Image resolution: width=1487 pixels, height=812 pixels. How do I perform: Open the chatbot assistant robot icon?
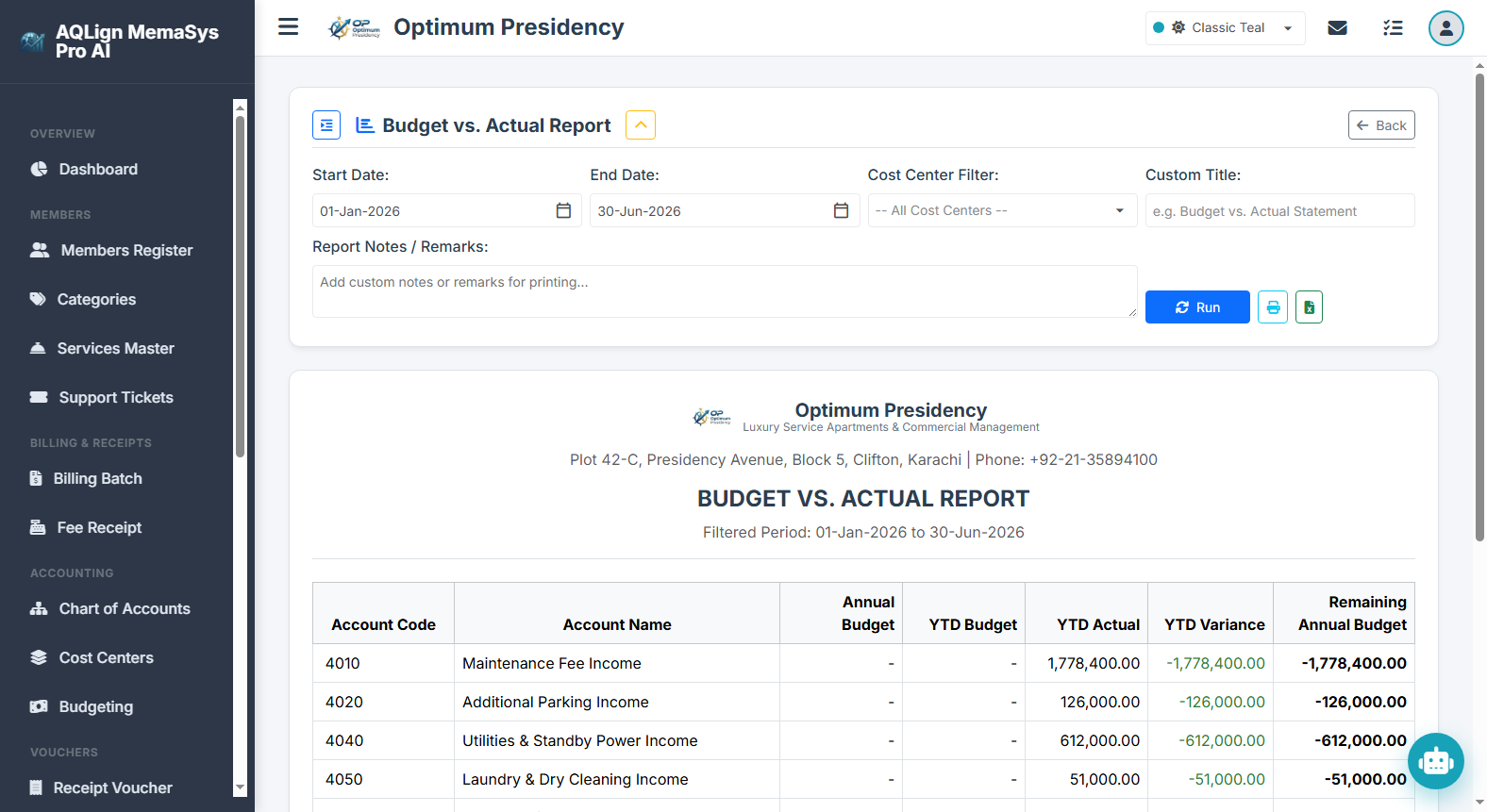[x=1436, y=760]
